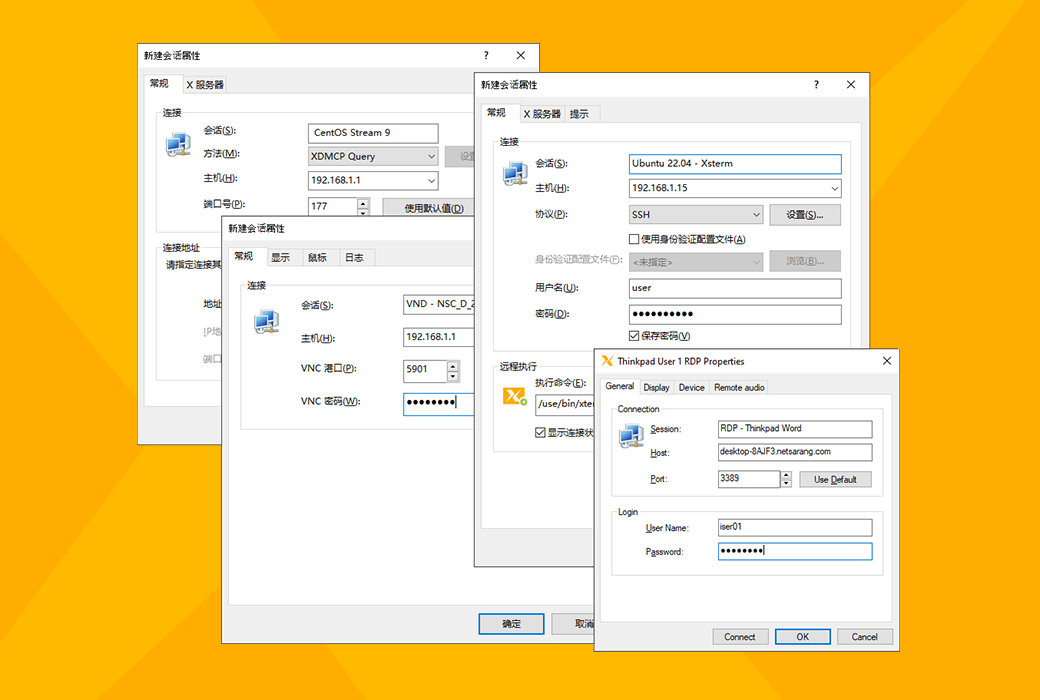The height and width of the screenshot is (700, 1040).
Task: Click the VNC 港口 5901 spinner arrows
Action: (453, 371)
